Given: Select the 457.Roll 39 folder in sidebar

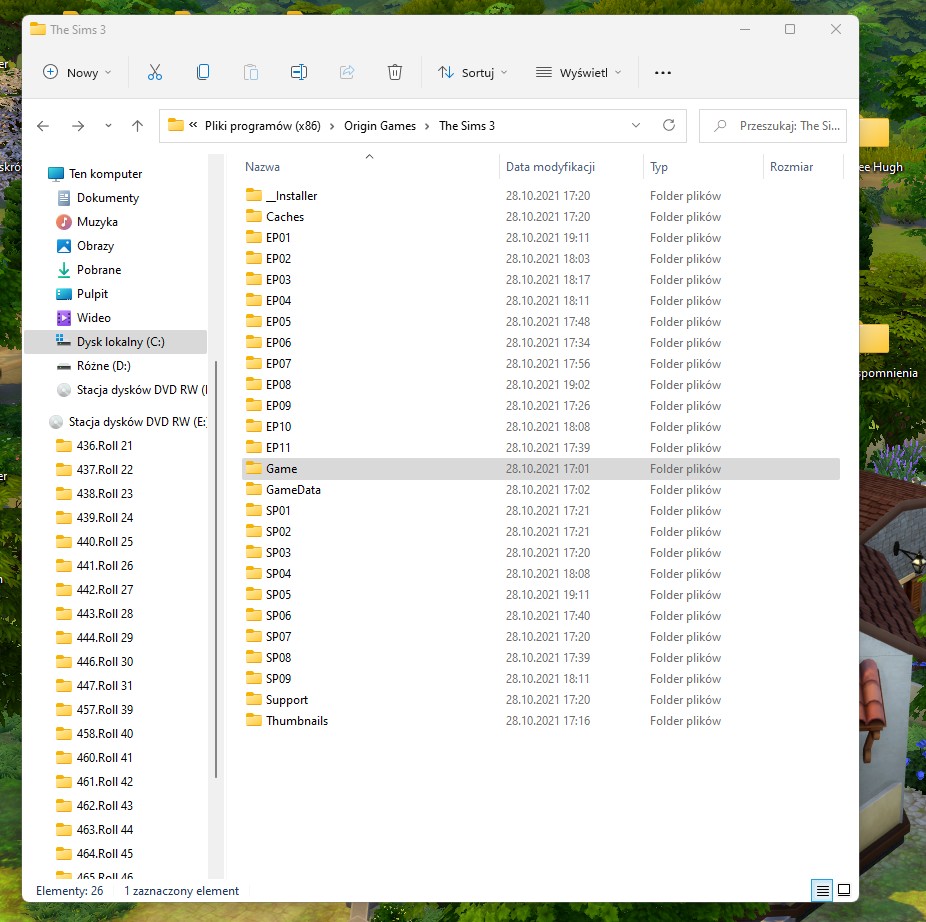Looking at the screenshot, I should coord(94,709).
